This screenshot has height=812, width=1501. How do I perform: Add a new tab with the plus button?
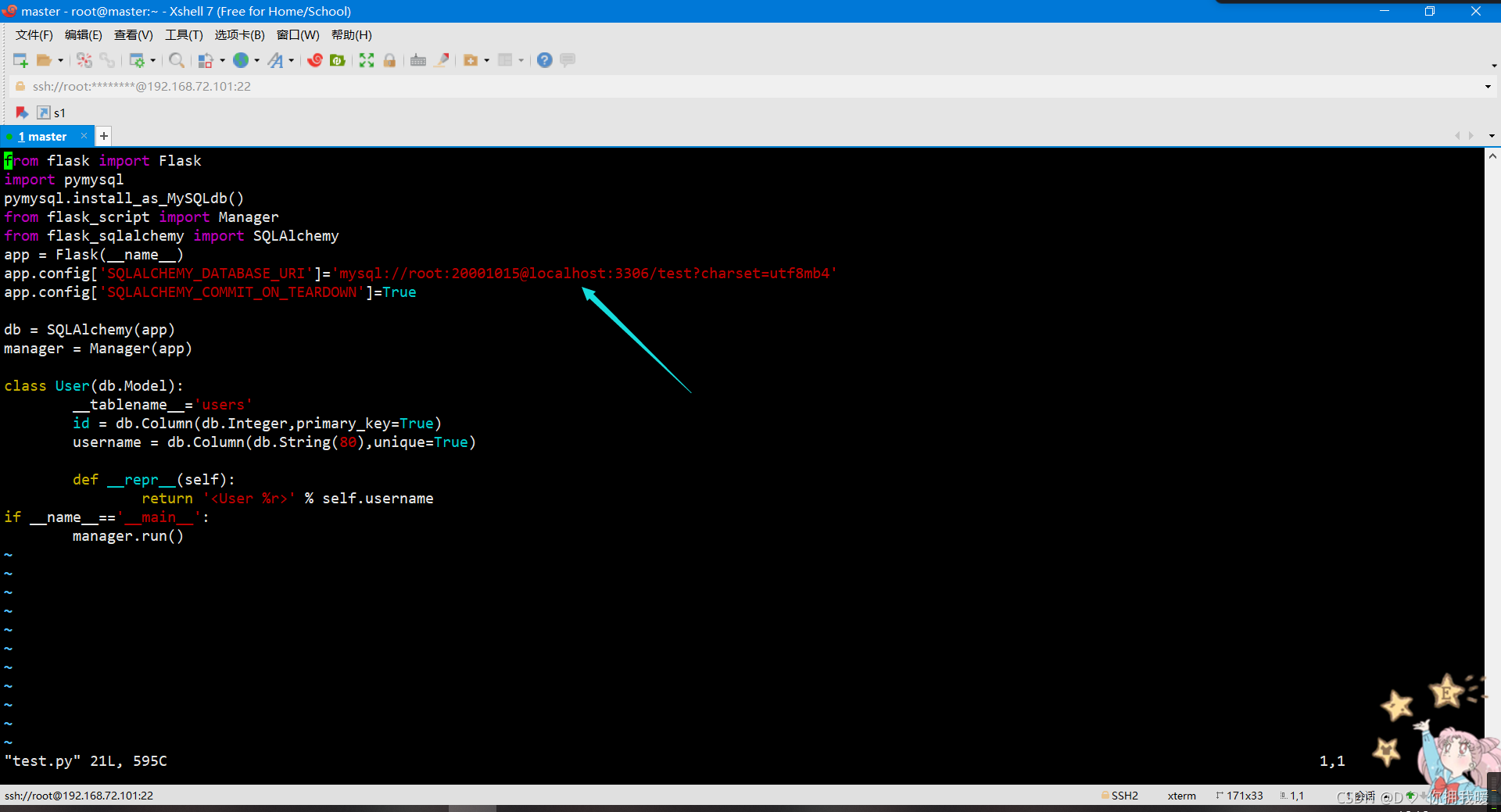pyautogui.click(x=102, y=136)
